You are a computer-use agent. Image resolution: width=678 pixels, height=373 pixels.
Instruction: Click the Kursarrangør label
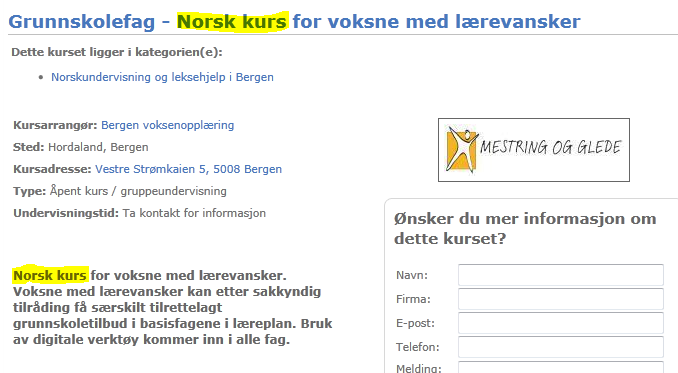tap(55, 125)
